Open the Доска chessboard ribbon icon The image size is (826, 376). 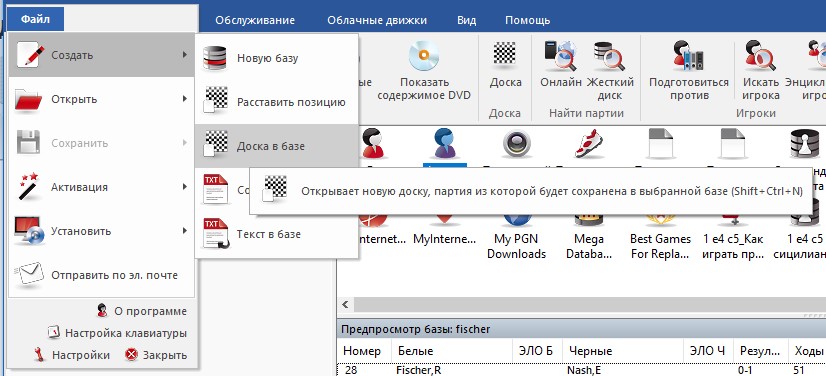pyautogui.click(x=505, y=54)
